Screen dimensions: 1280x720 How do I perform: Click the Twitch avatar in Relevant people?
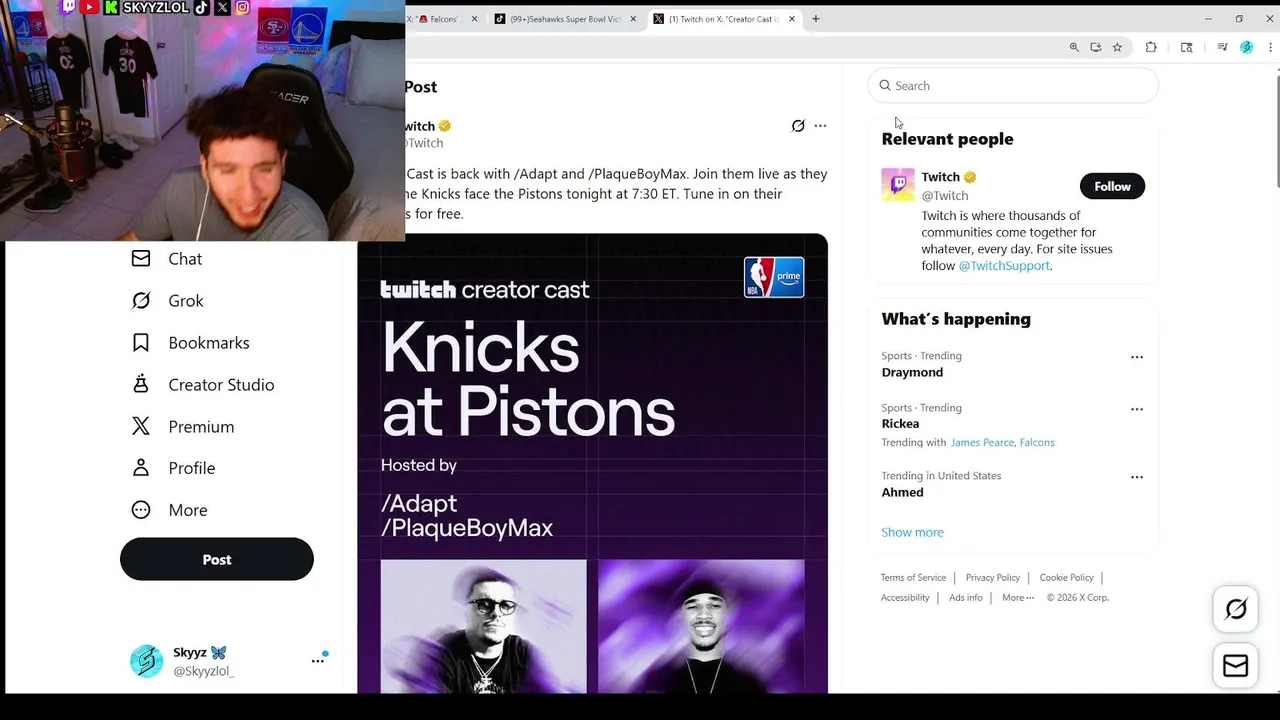898,185
